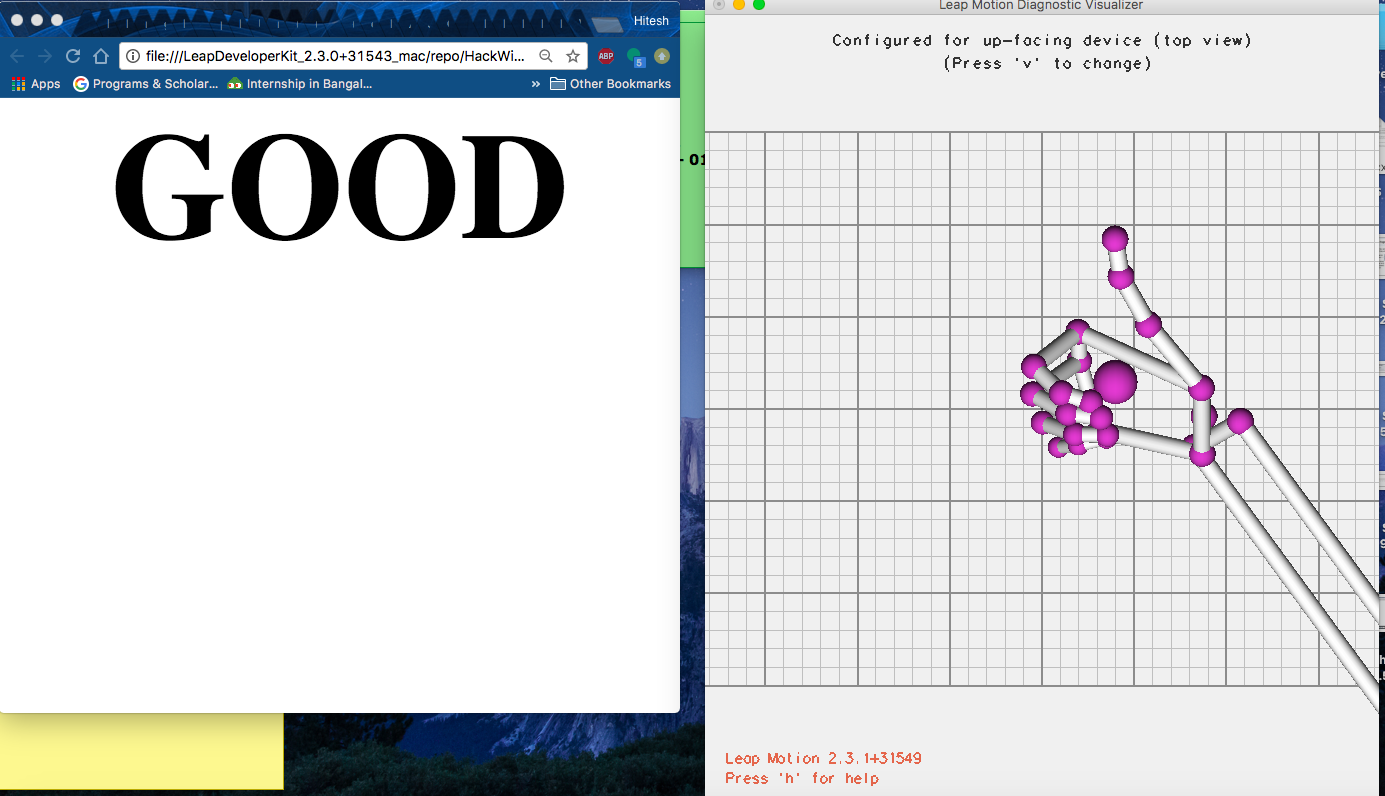The height and width of the screenshot is (796, 1385).
Task: Click the large palm sphere in visualizer
Action: tap(1115, 381)
